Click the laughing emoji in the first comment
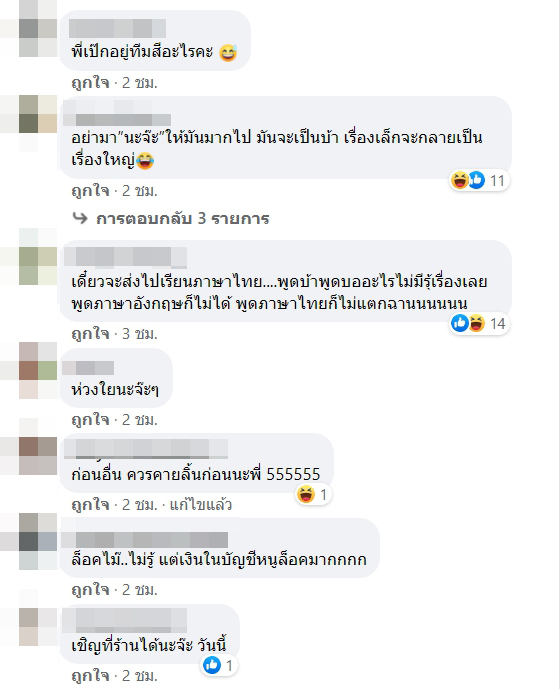Image resolution: width=560 pixels, height=689 pixels. coord(228,53)
